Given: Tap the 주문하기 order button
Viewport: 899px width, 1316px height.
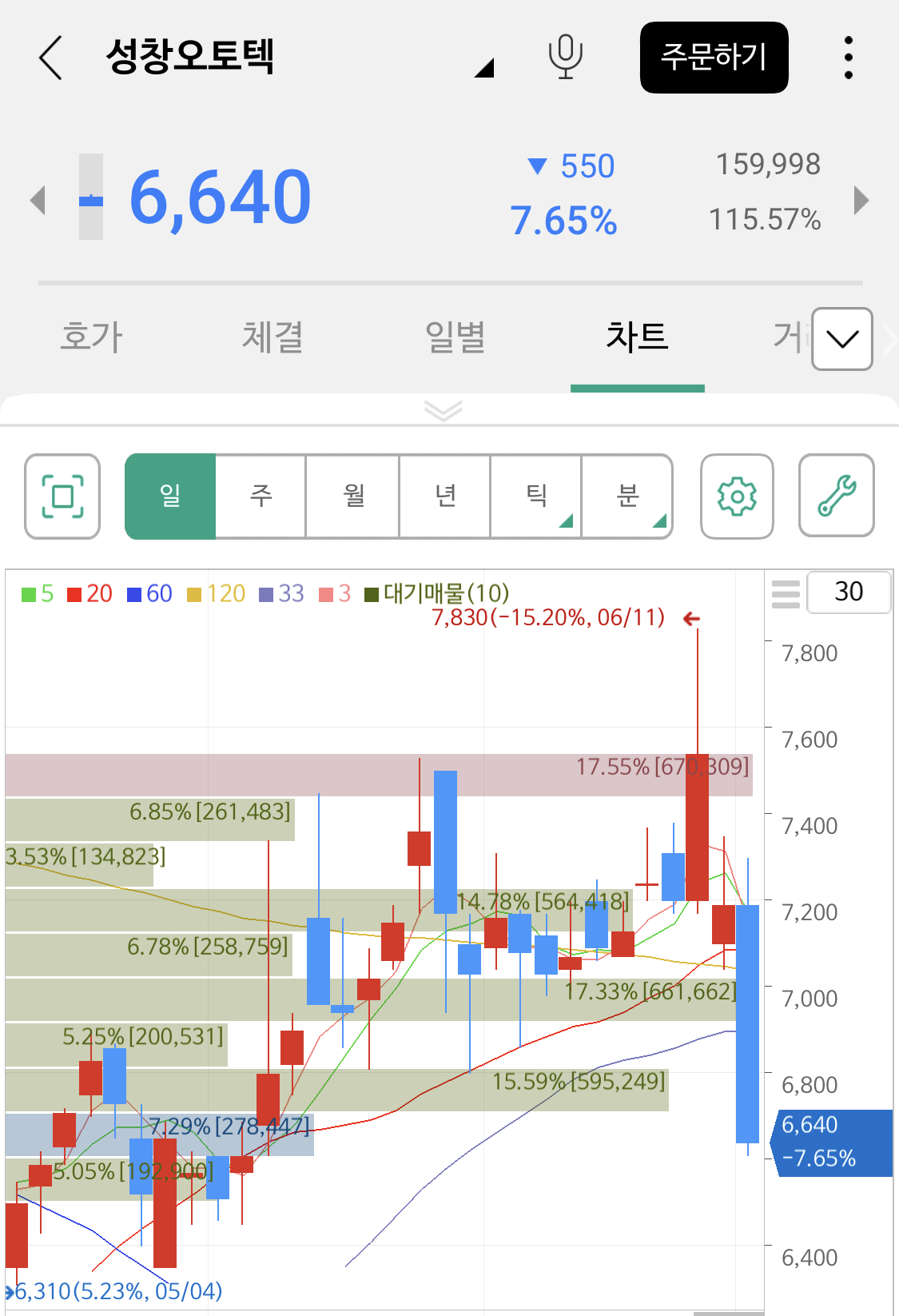Looking at the screenshot, I should [x=714, y=58].
